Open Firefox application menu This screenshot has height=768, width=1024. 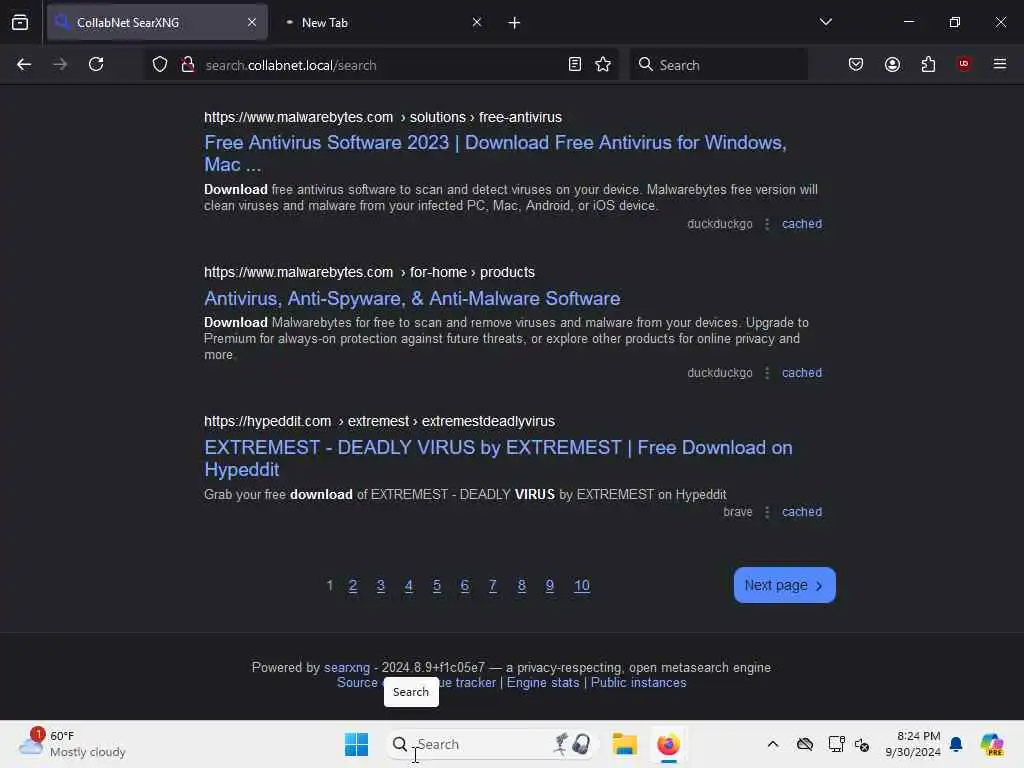[x=1000, y=64]
